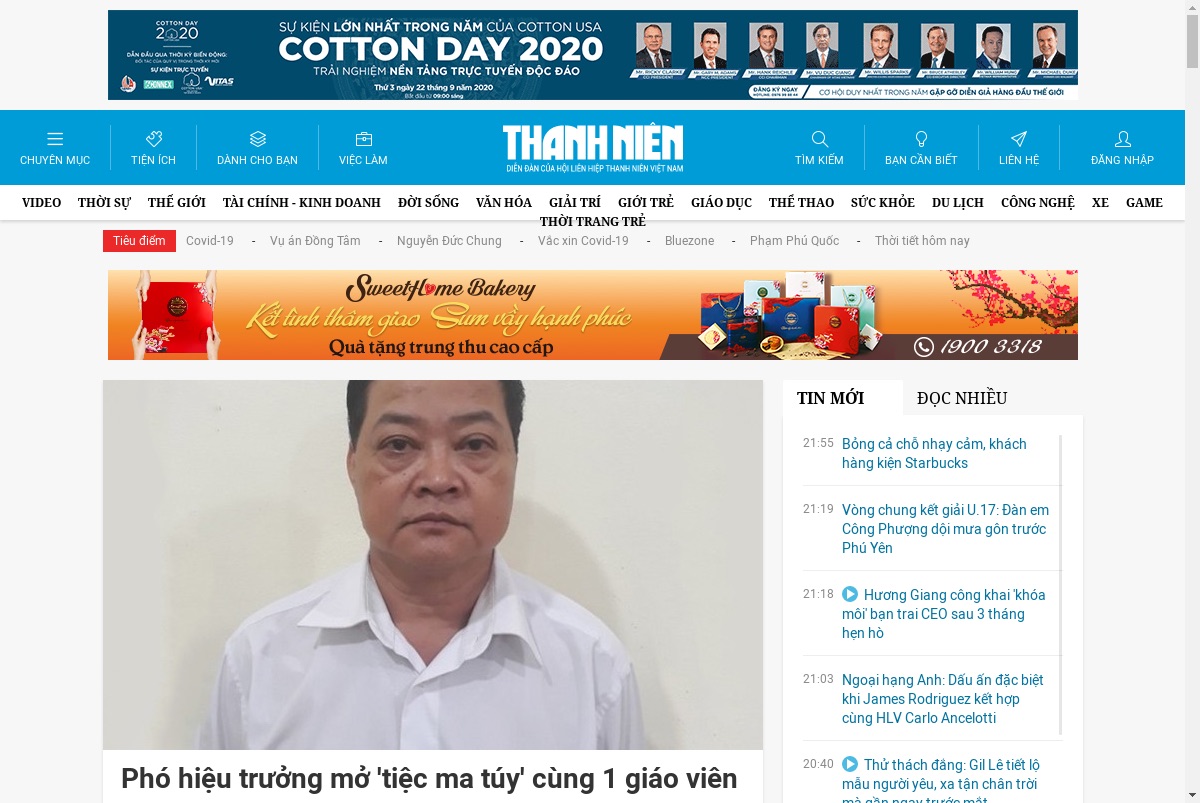Open the Dành cho bạn layers icon
Viewport: 1200px width, 803px height.
(x=257, y=139)
